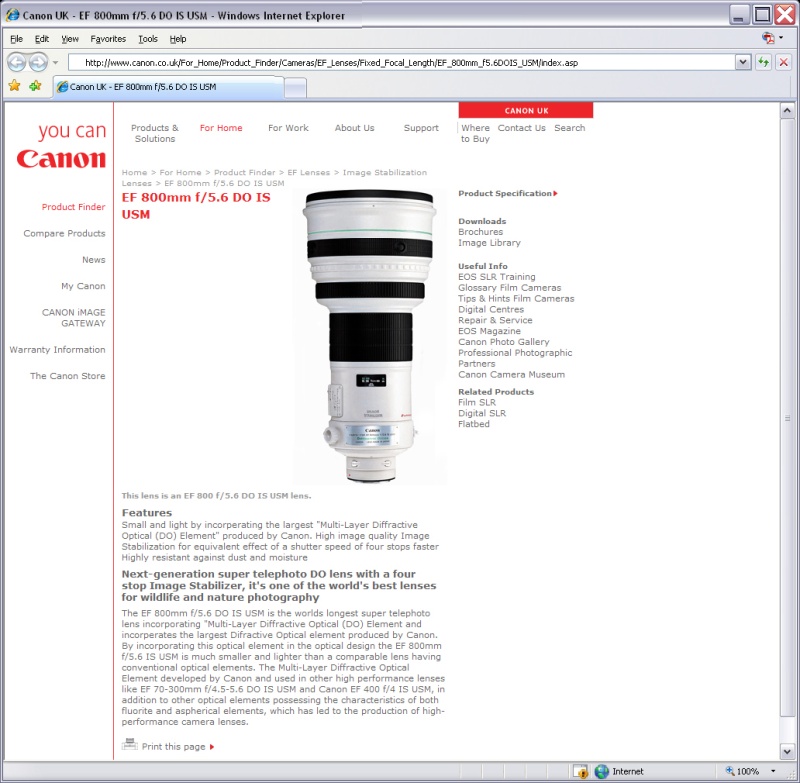Image resolution: width=800 pixels, height=783 pixels.
Task: Click the Brochures download link
Action: click(480, 232)
